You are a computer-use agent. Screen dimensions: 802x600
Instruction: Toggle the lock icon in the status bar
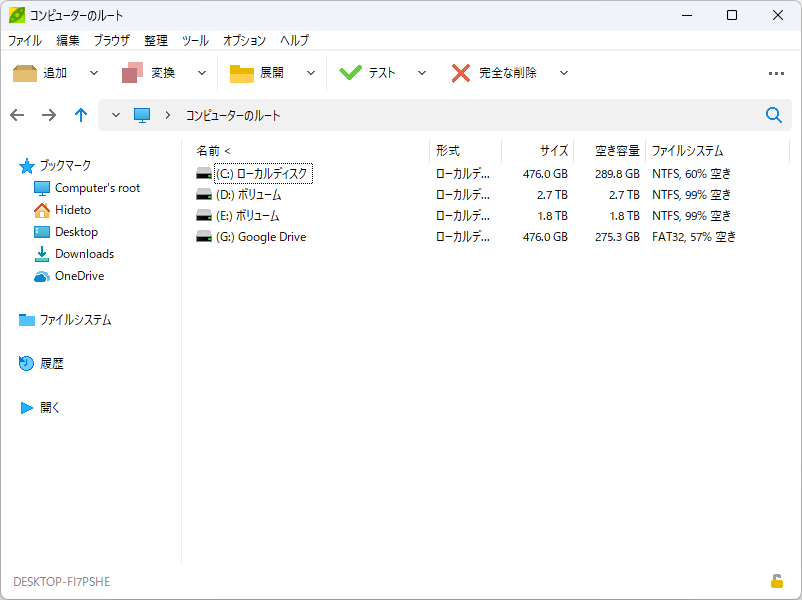point(776,581)
